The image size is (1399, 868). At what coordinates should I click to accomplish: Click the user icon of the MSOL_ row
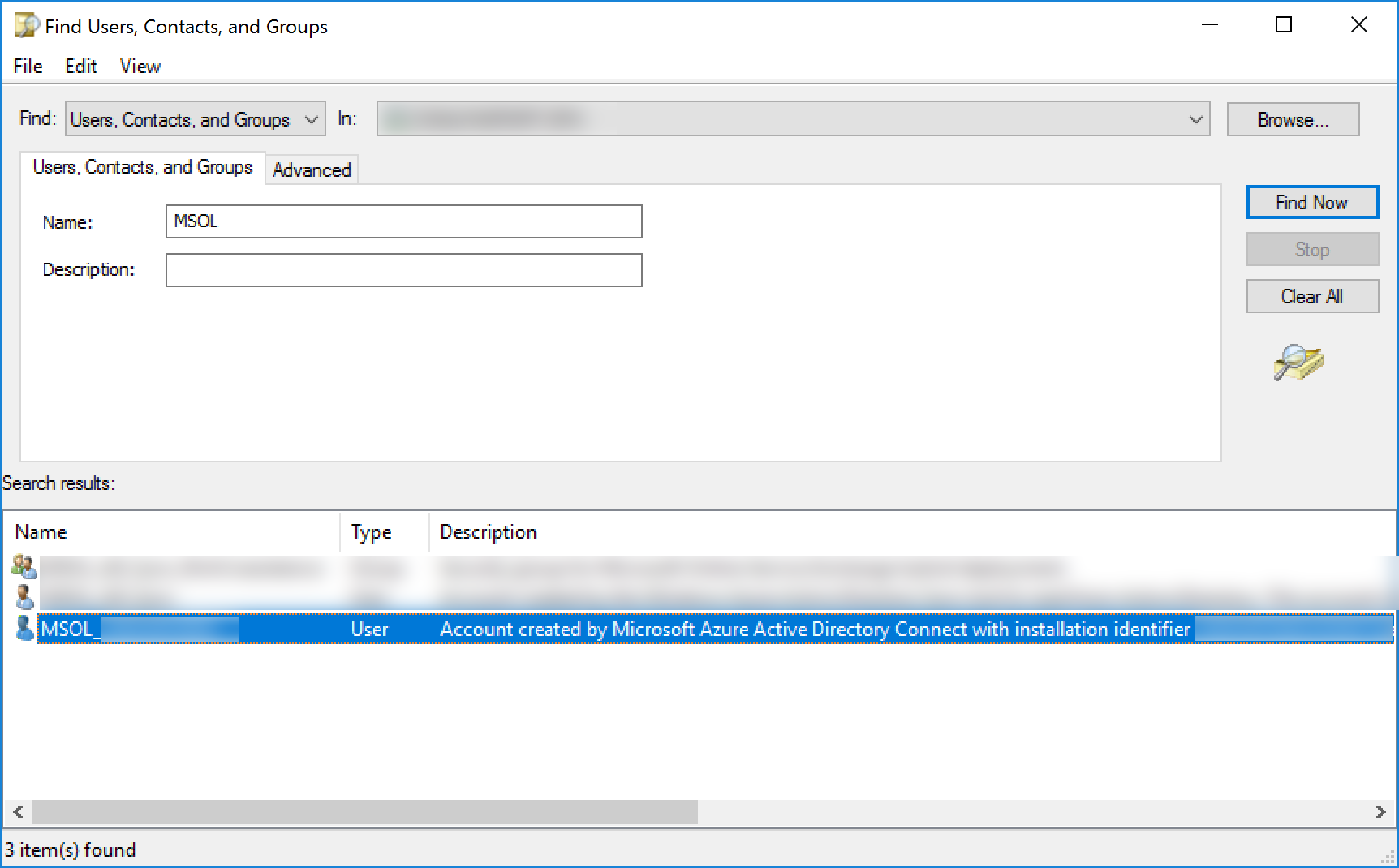click(x=25, y=629)
